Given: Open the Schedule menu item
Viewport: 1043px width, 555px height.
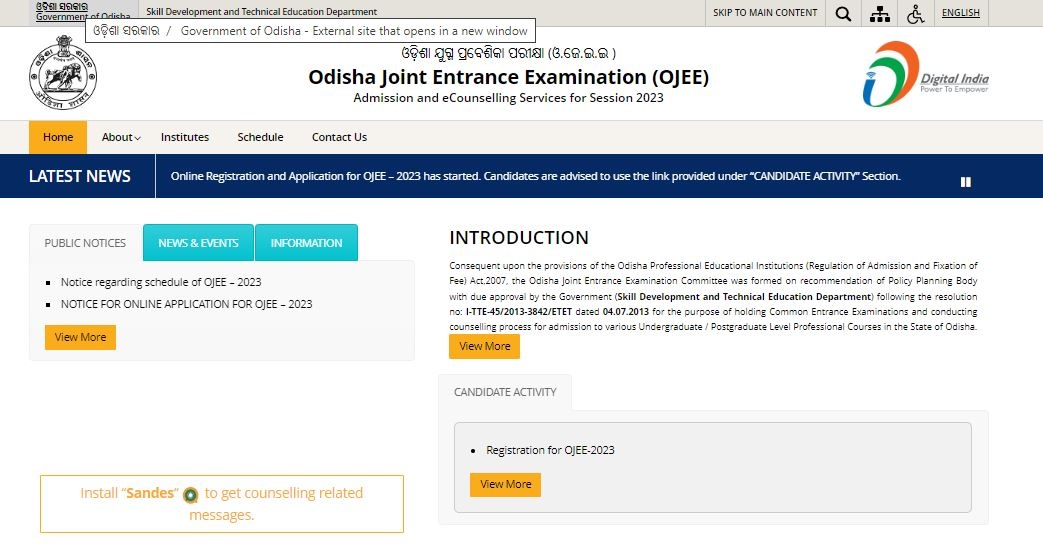Looking at the screenshot, I should (x=260, y=137).
